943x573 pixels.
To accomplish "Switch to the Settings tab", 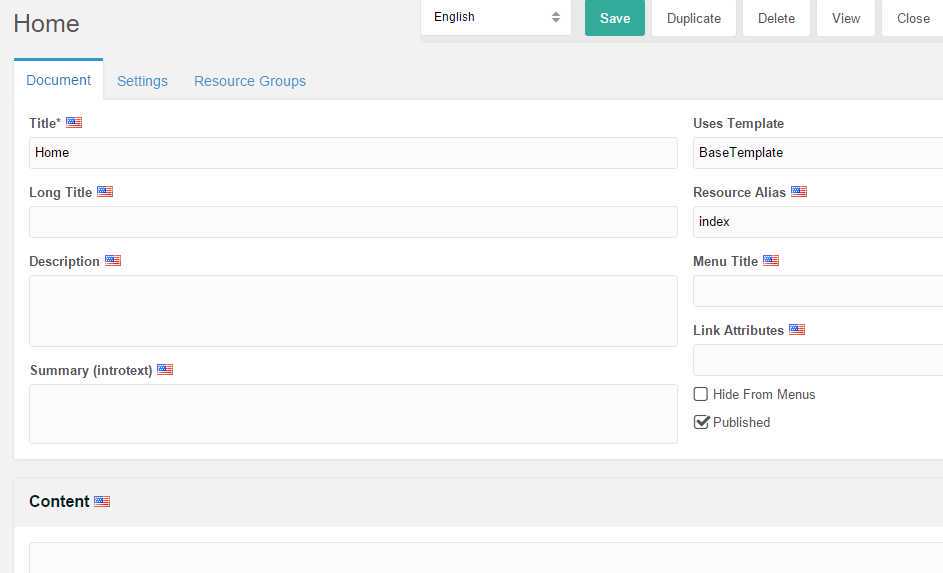I will pos(142,81).
